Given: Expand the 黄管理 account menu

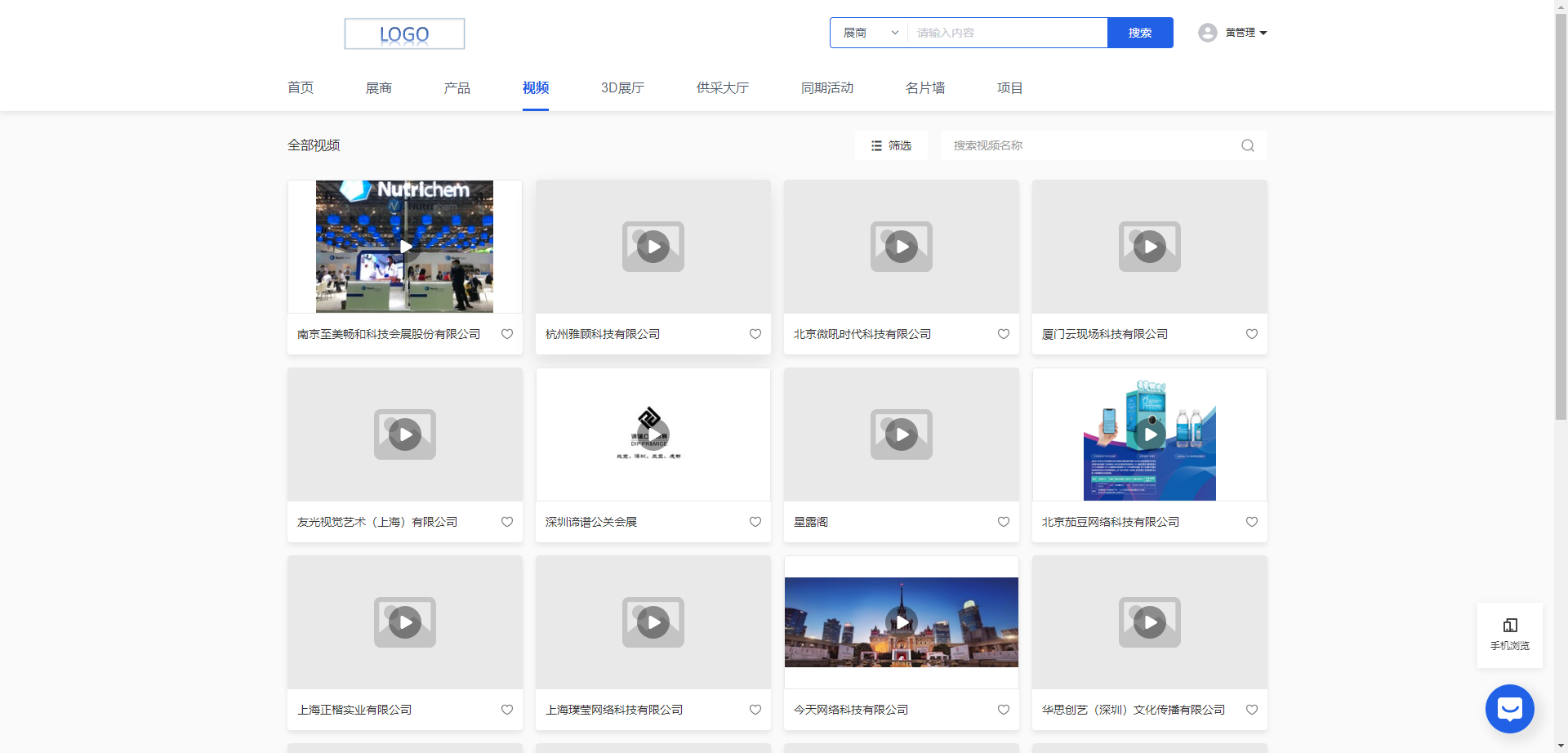Looking at the screenshot, I should click(x=1246, y=33).
